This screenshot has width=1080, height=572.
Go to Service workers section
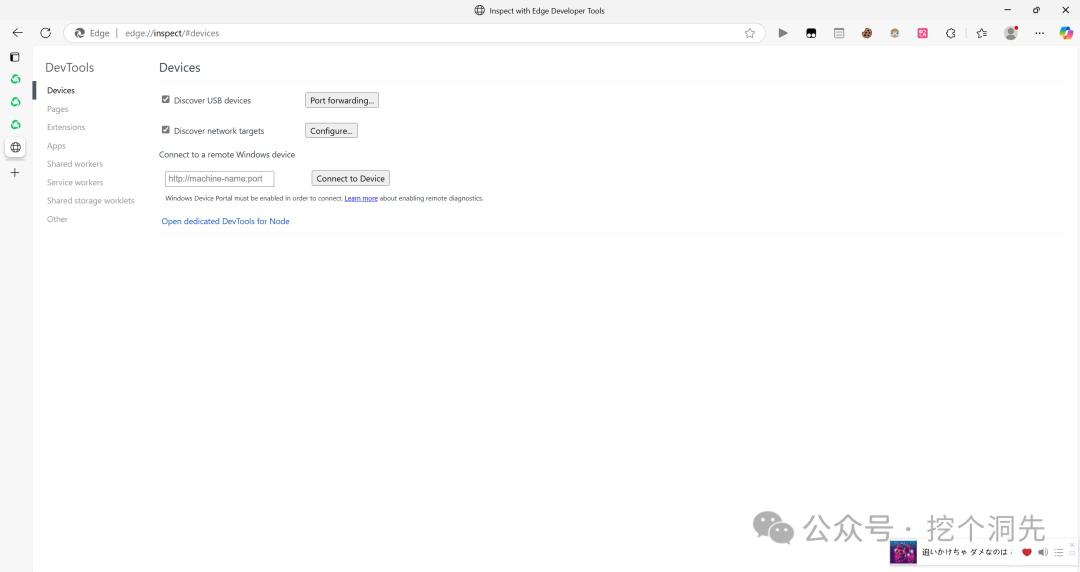coord(75,182)
